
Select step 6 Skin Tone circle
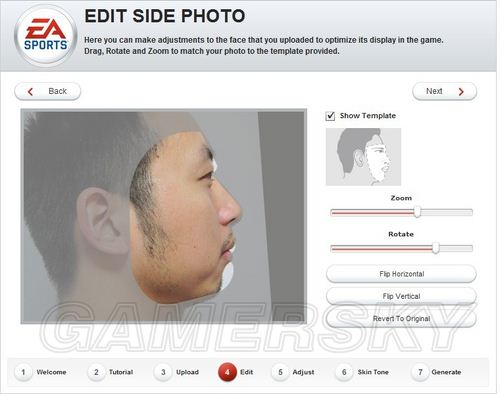pos(344,372)
